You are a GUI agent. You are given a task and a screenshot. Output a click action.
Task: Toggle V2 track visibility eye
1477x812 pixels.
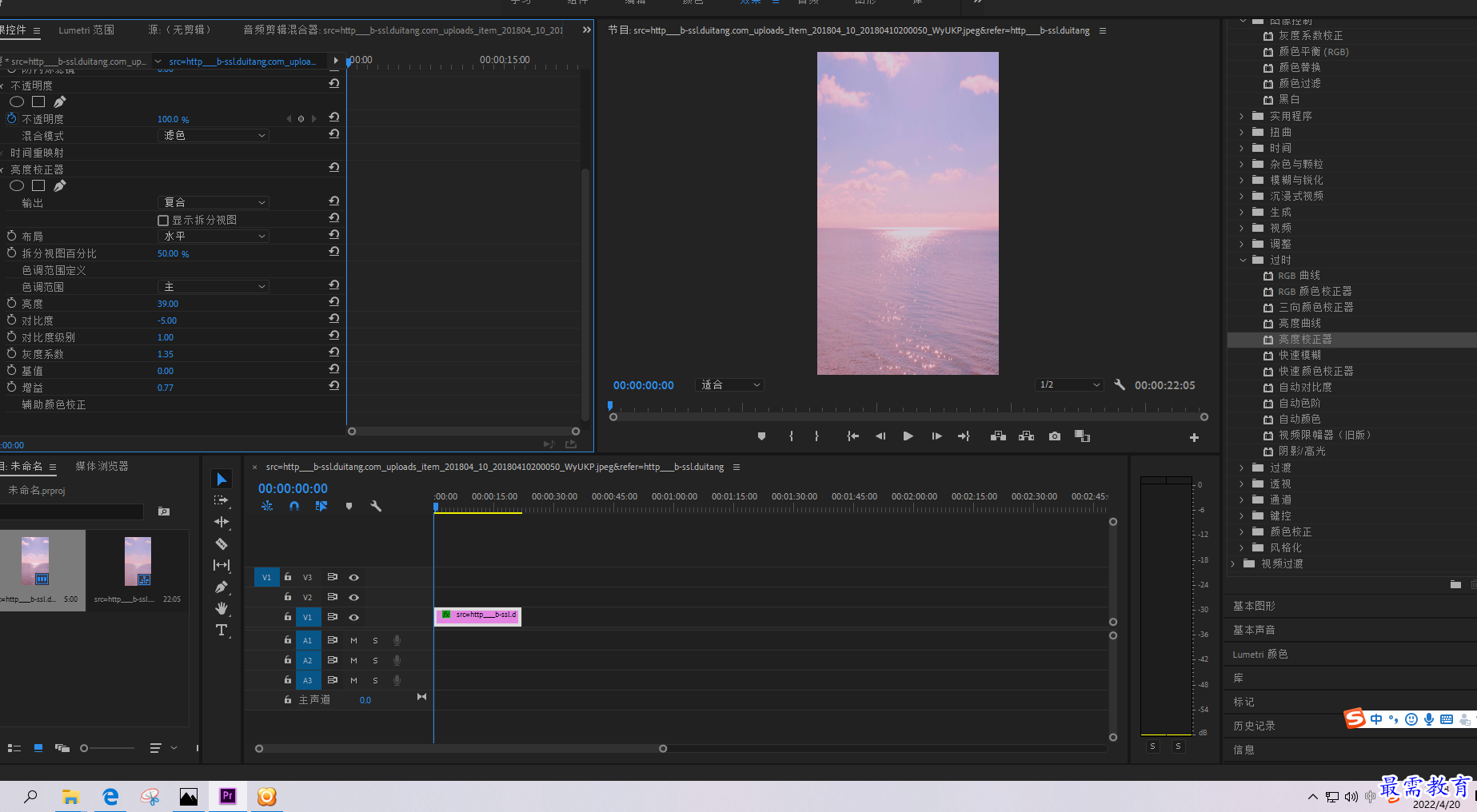click(x=353, y=597)
